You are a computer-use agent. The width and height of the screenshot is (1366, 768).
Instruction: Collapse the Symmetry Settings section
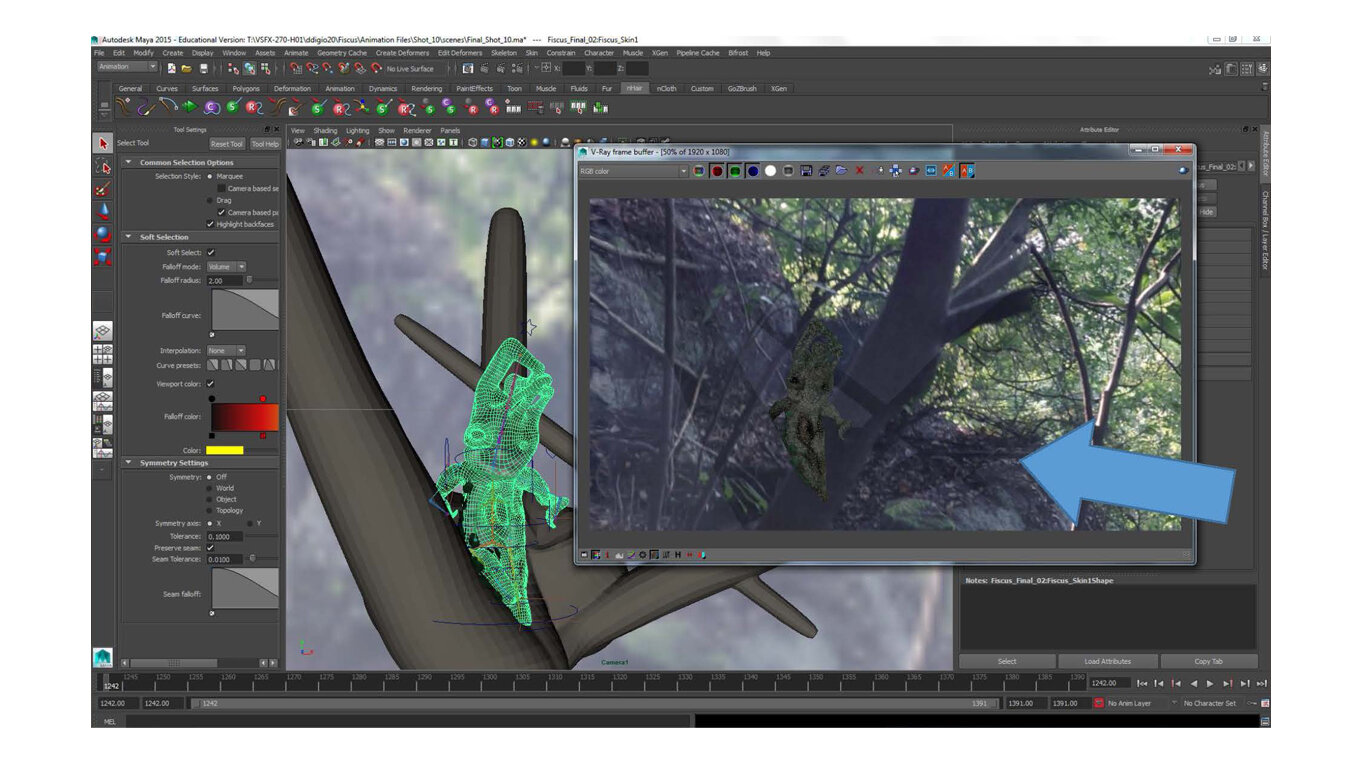pyautogui.click(x=129, y=463)
